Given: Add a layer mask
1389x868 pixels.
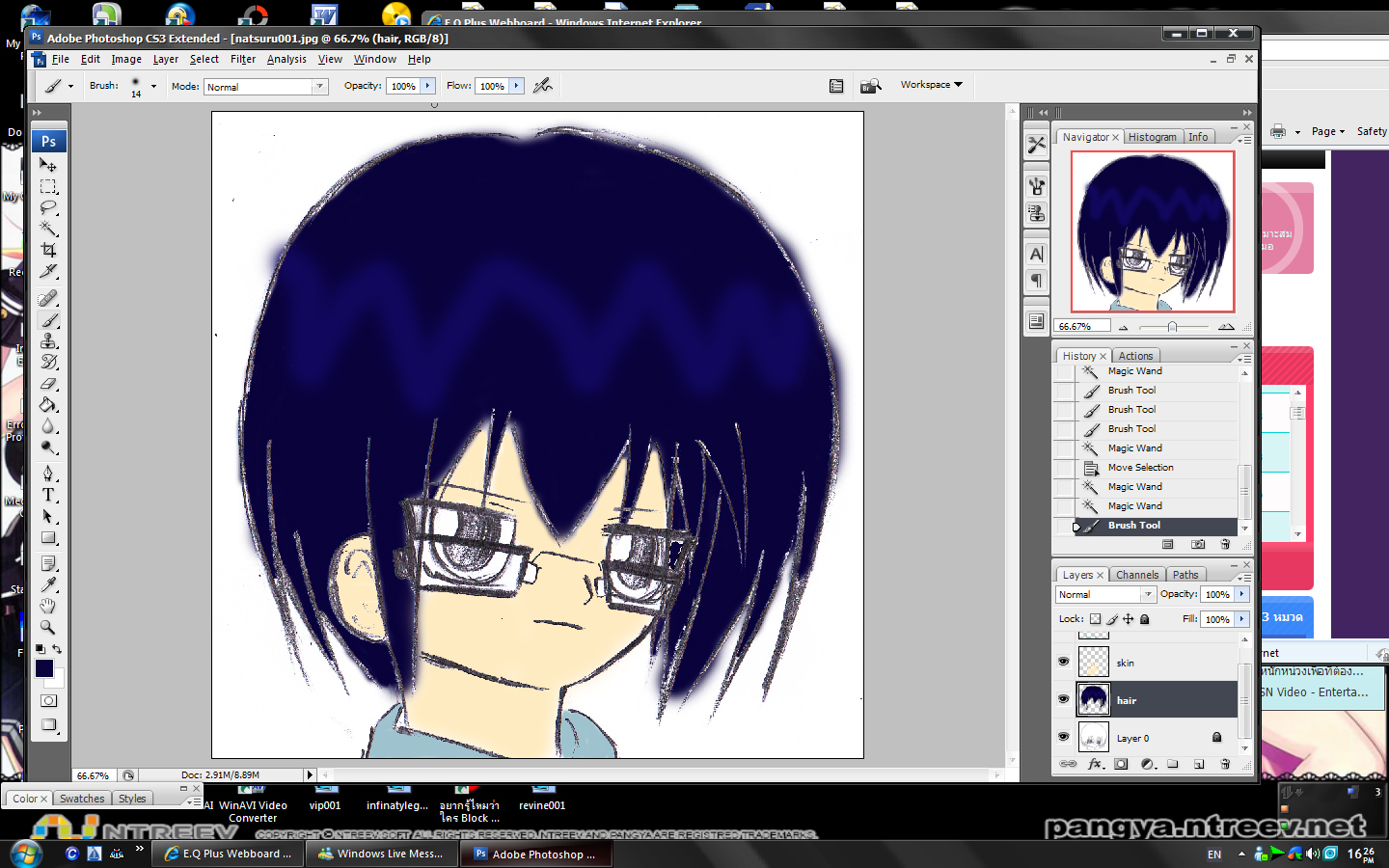Looking at the screenshot, I should 1121,764.
